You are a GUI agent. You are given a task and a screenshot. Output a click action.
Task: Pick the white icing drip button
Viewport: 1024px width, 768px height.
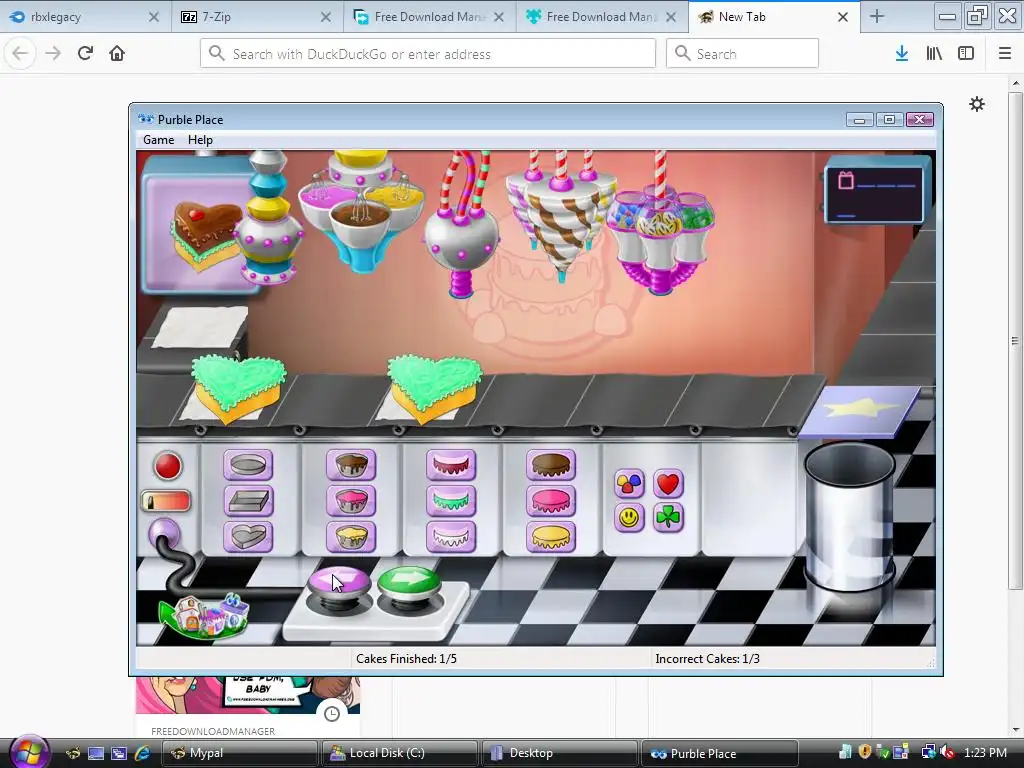[451, 537]
